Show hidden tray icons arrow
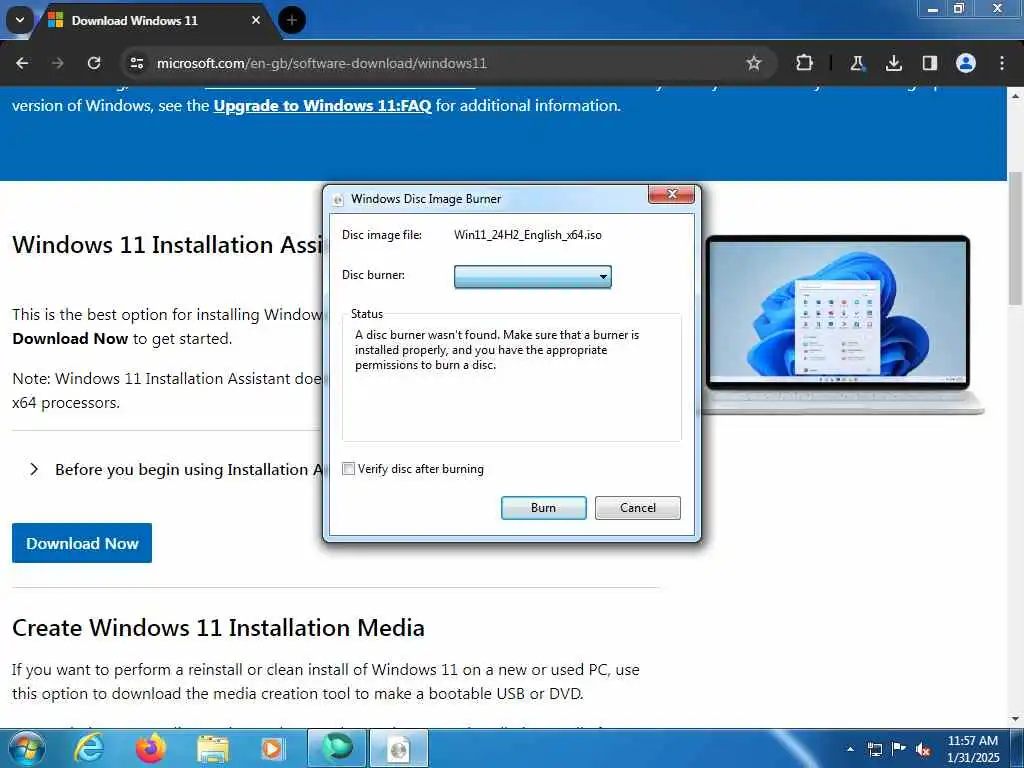Image resolution: width=1024 pixels, height=768 pixels. tap(850, 749)
